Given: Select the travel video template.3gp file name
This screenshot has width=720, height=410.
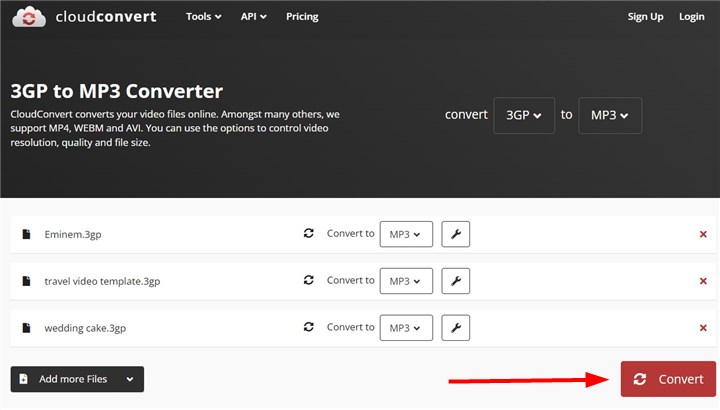Looking at the screenshot, I should (102, 281).
